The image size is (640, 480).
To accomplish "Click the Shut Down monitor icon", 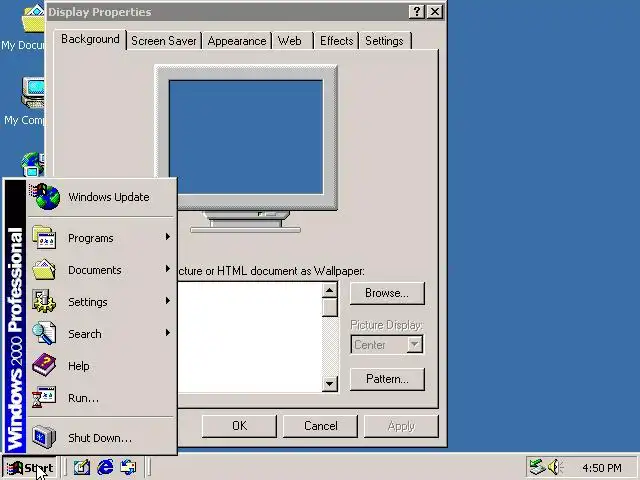I will coord(44,437).
